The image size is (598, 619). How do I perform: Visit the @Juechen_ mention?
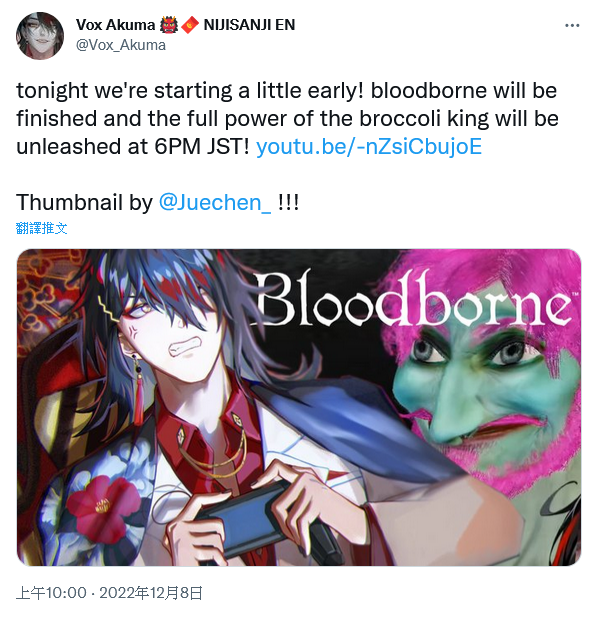(215, 203)
